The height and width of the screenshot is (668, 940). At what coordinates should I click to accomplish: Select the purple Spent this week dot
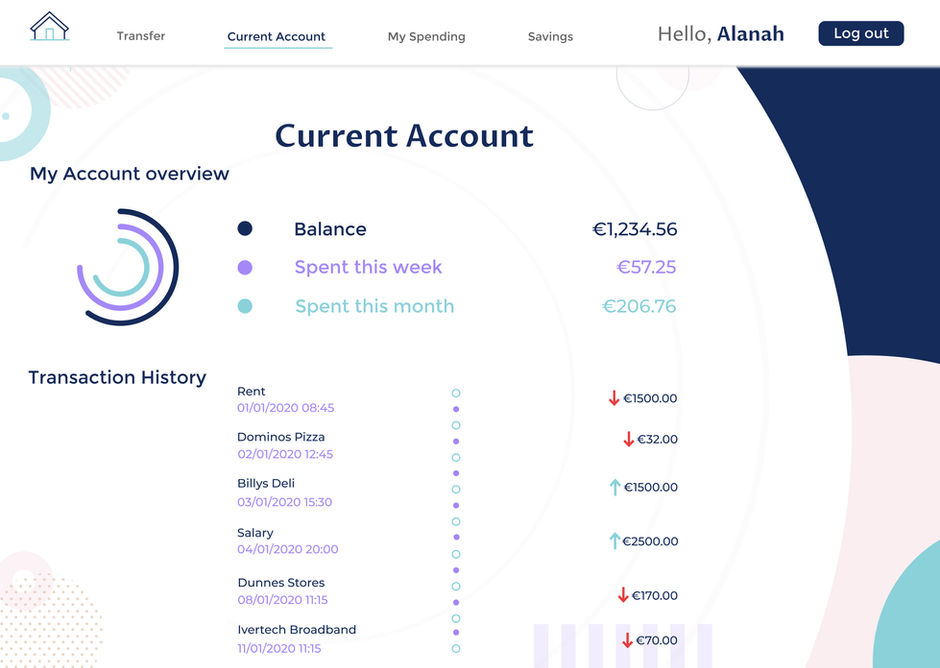tap(245, 268)
